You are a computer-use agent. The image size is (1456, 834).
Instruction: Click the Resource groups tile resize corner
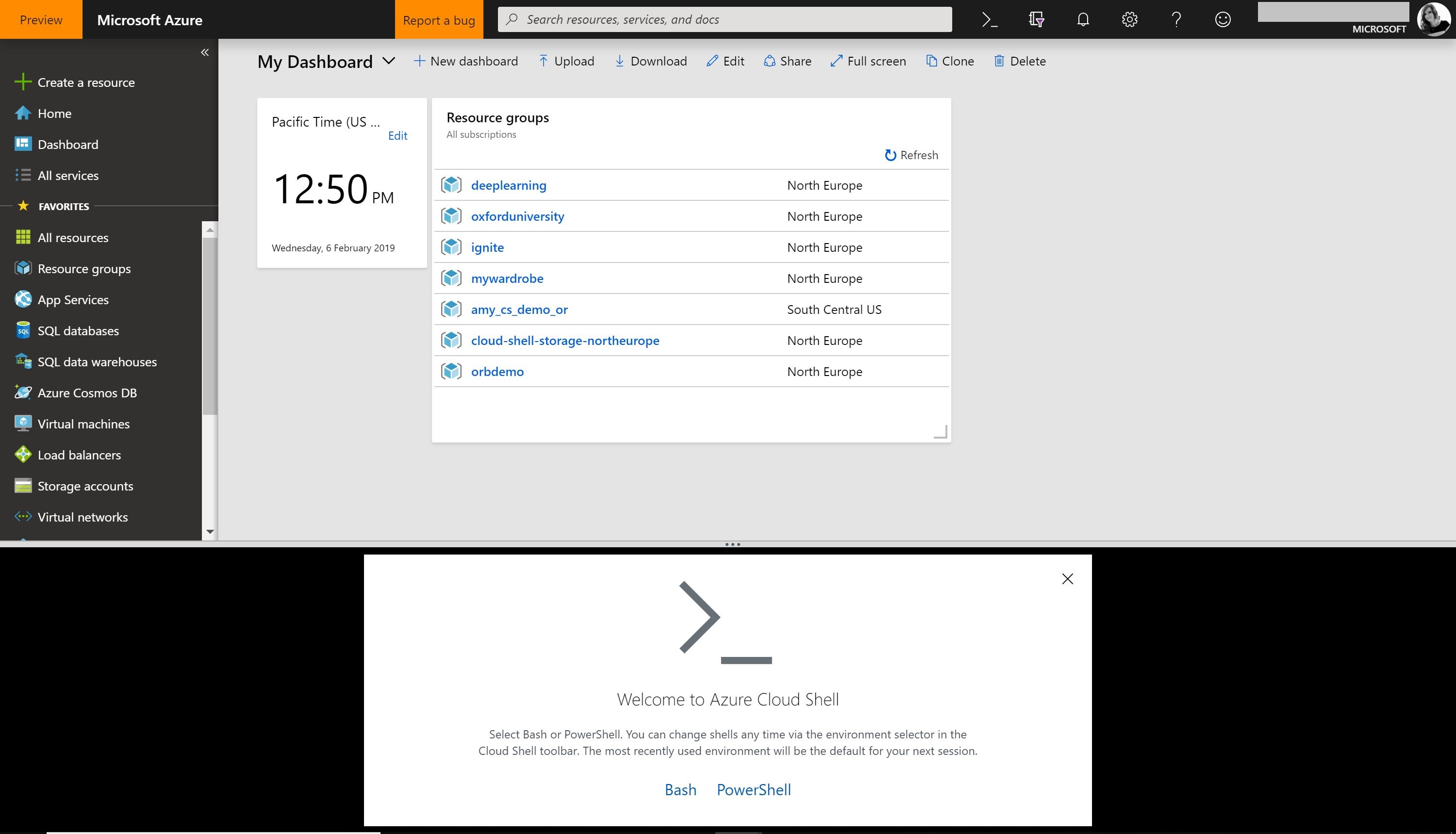[x=941, y=431]
